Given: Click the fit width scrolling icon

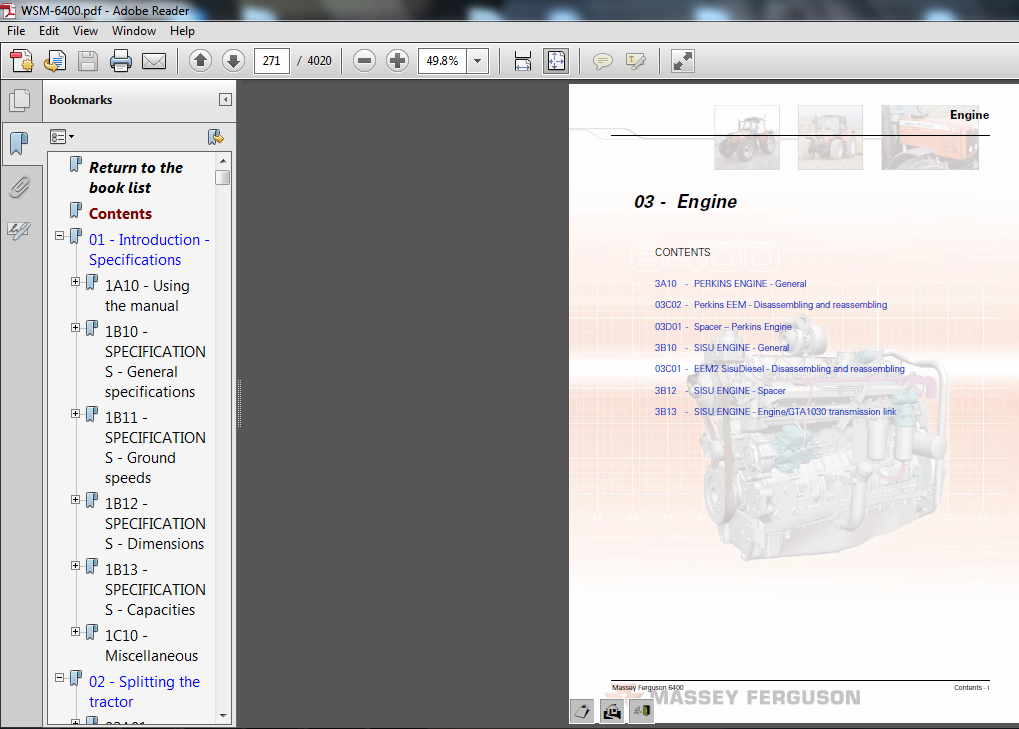Looking at the screenshot, I should coord(522,61).
